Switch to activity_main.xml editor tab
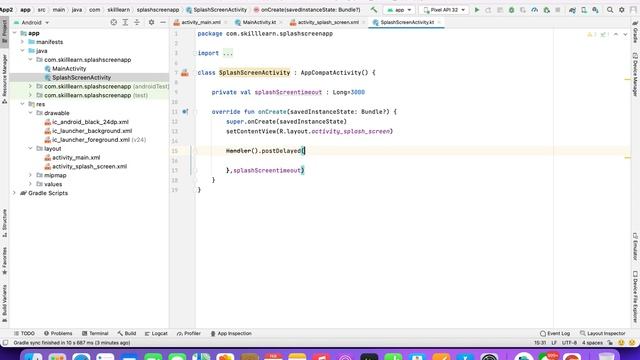 coord(199,22)
